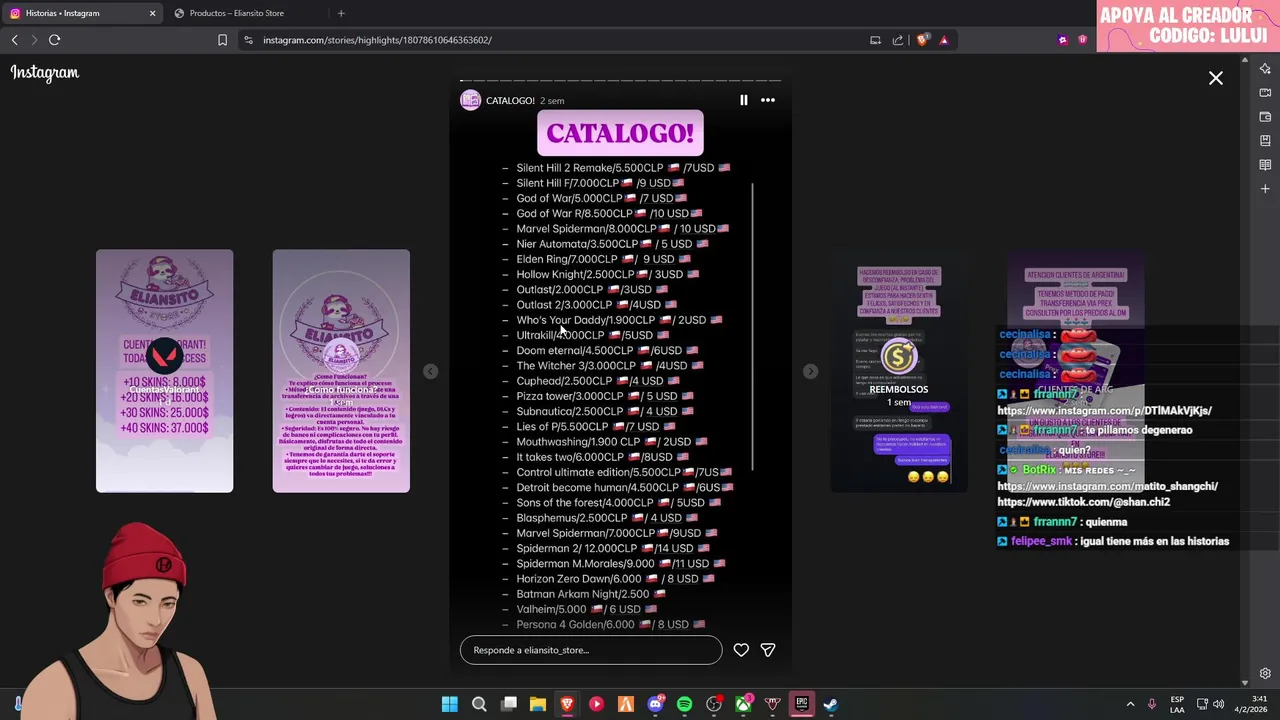Screen dimensions: 1280x720
Task: Open tiktok.com/@shan.chi2 link in chat
Action: 1083,502
